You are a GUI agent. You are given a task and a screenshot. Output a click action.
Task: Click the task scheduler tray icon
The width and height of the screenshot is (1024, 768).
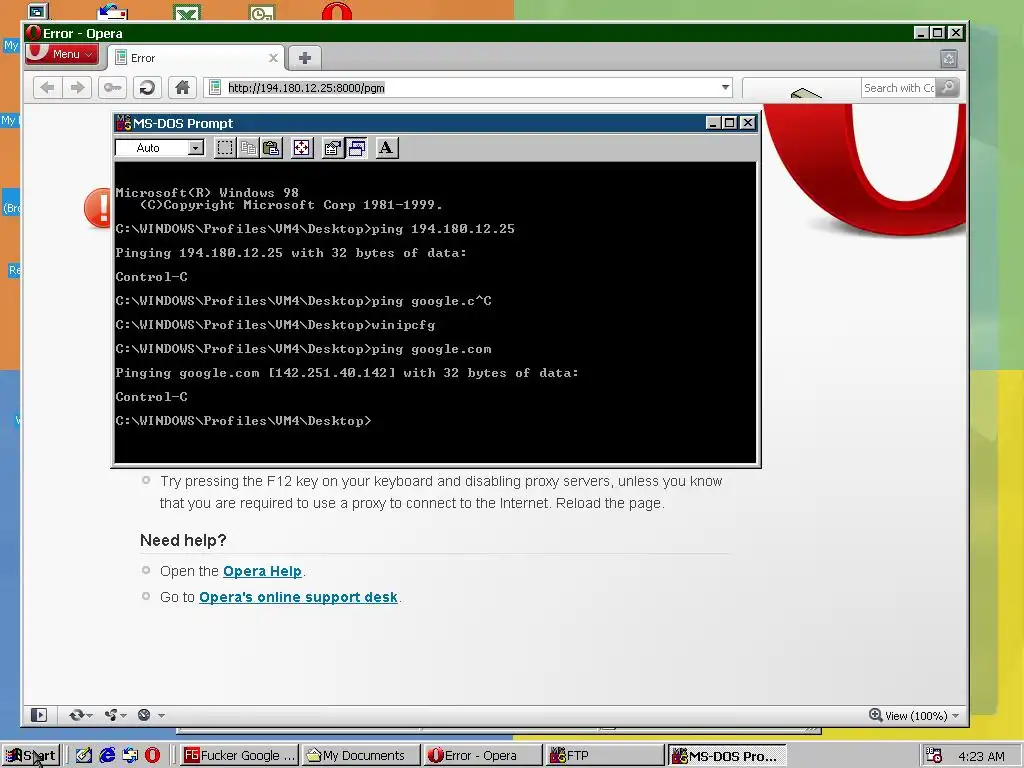(934, 756)
